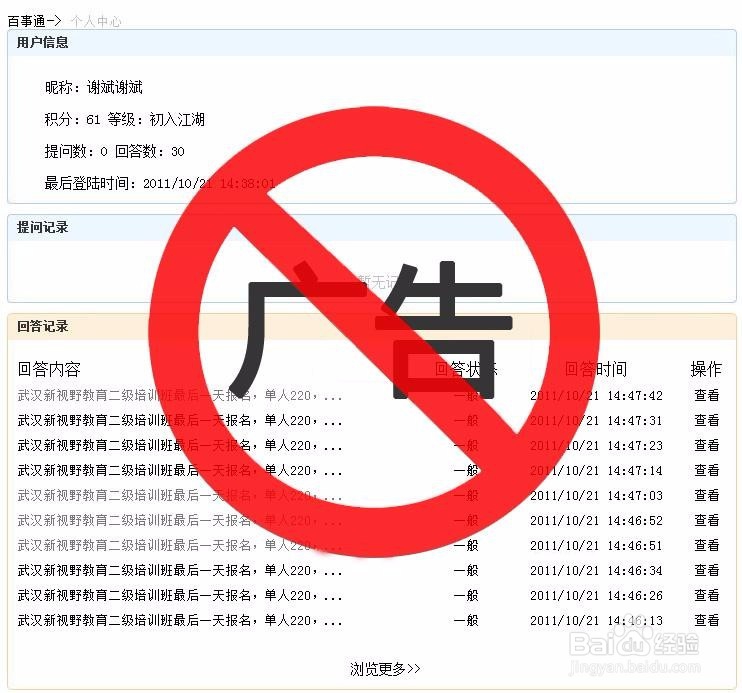Screen dimensions: 742x693
Task: Click the 用户信息 panel header
Action: click(372, 43)
